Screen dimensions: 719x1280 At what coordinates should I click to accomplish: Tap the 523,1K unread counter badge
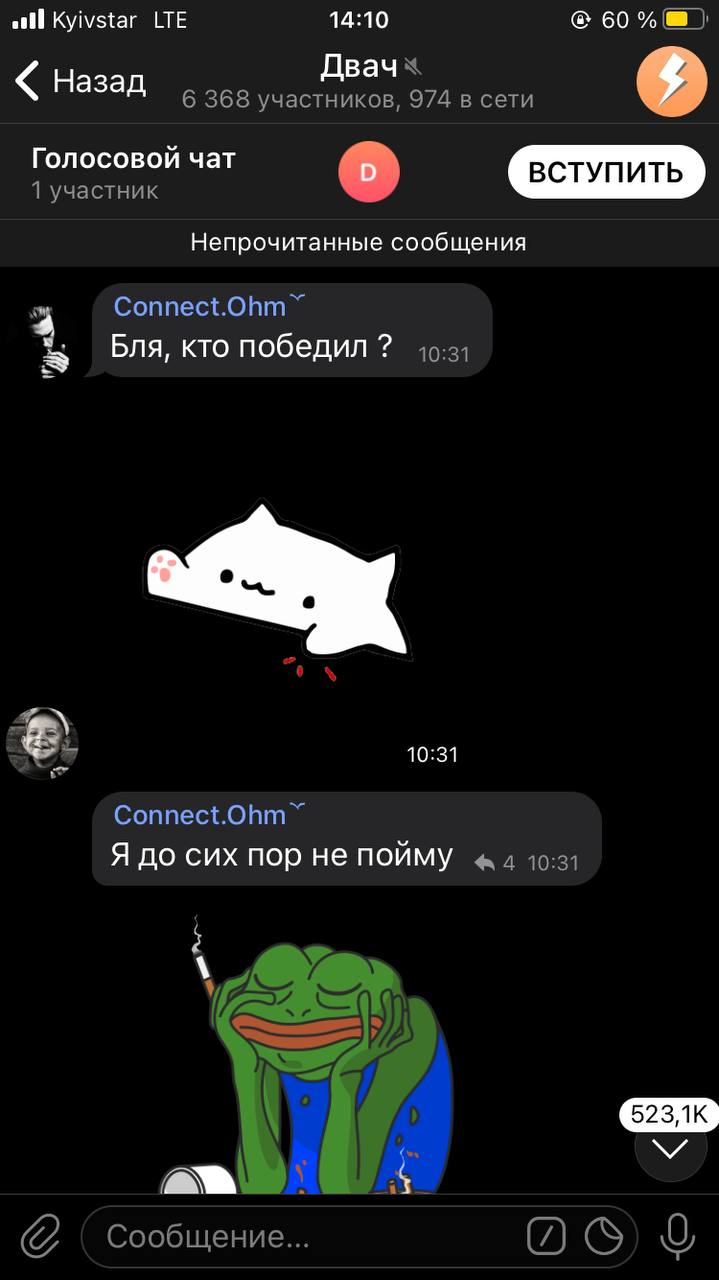click(x=670, y=1113)
